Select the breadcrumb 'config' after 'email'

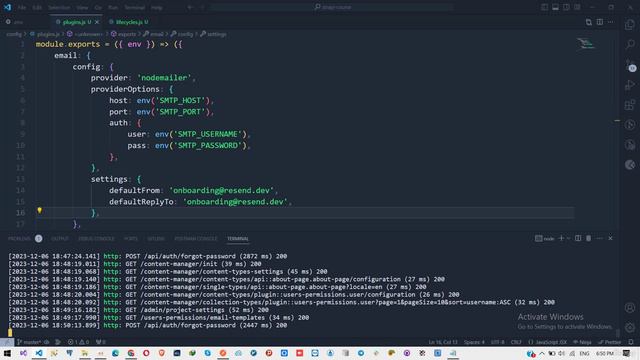(x=182, y=34)
